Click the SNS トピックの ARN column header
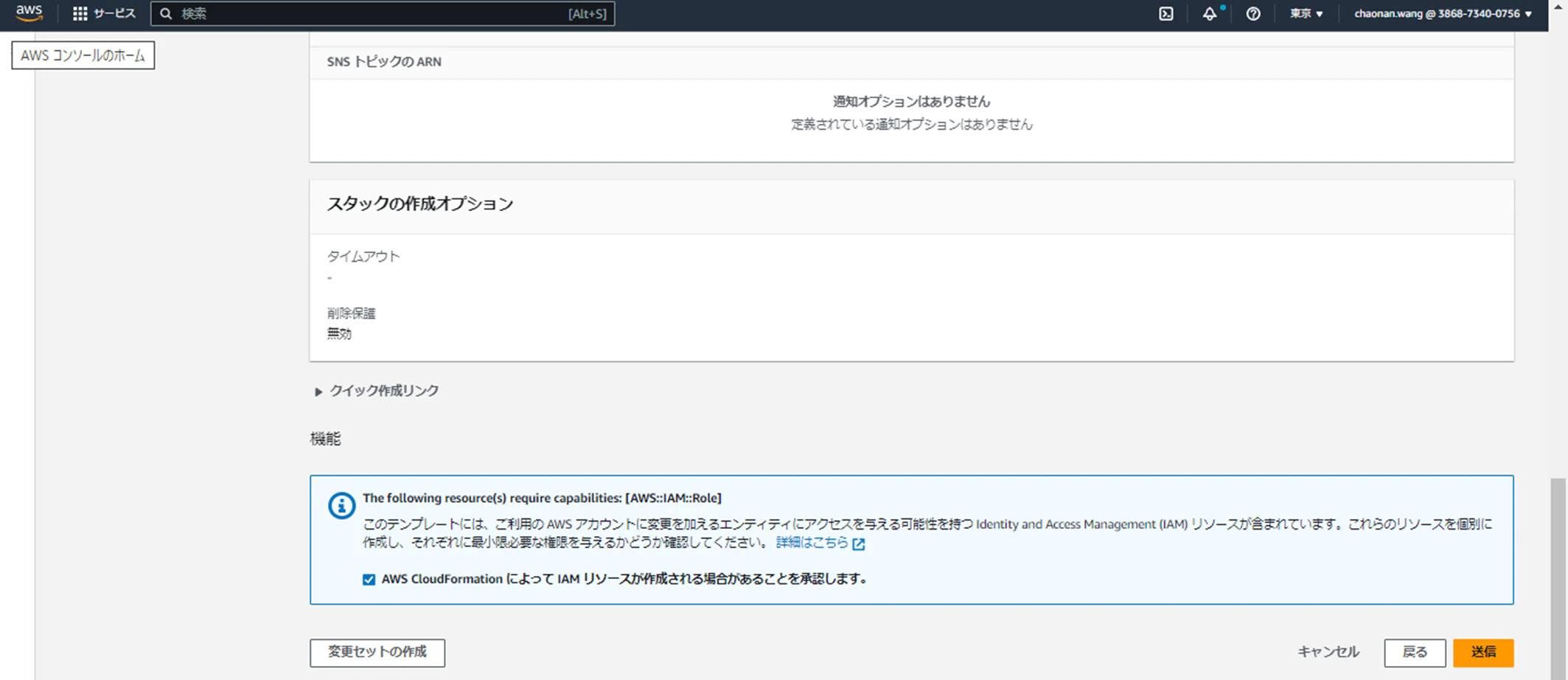The height and width of the screenshot is (680, 1568). pyautogui.click(x=384, y=62)
